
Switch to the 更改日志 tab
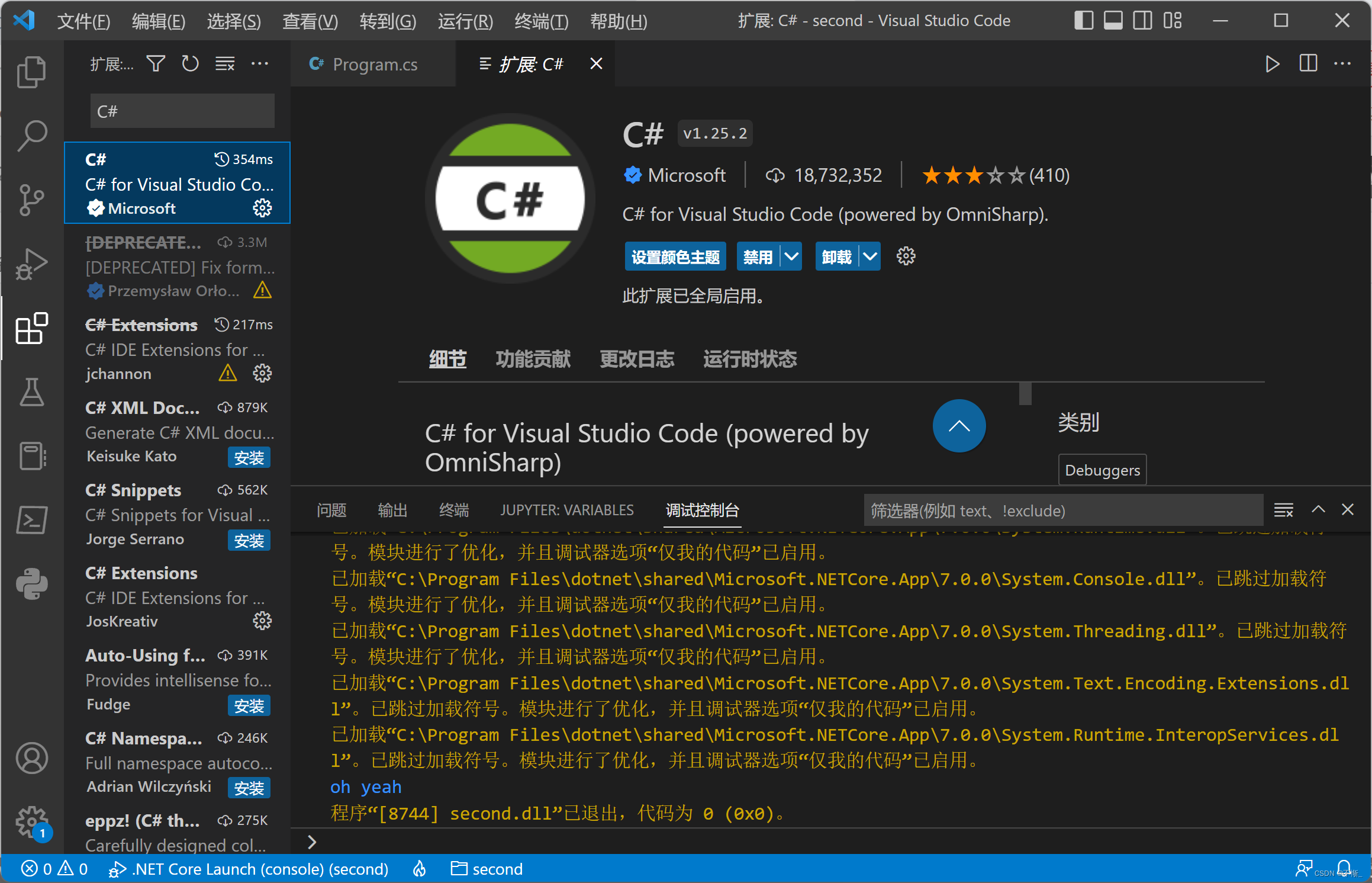[x=637, y=359]
